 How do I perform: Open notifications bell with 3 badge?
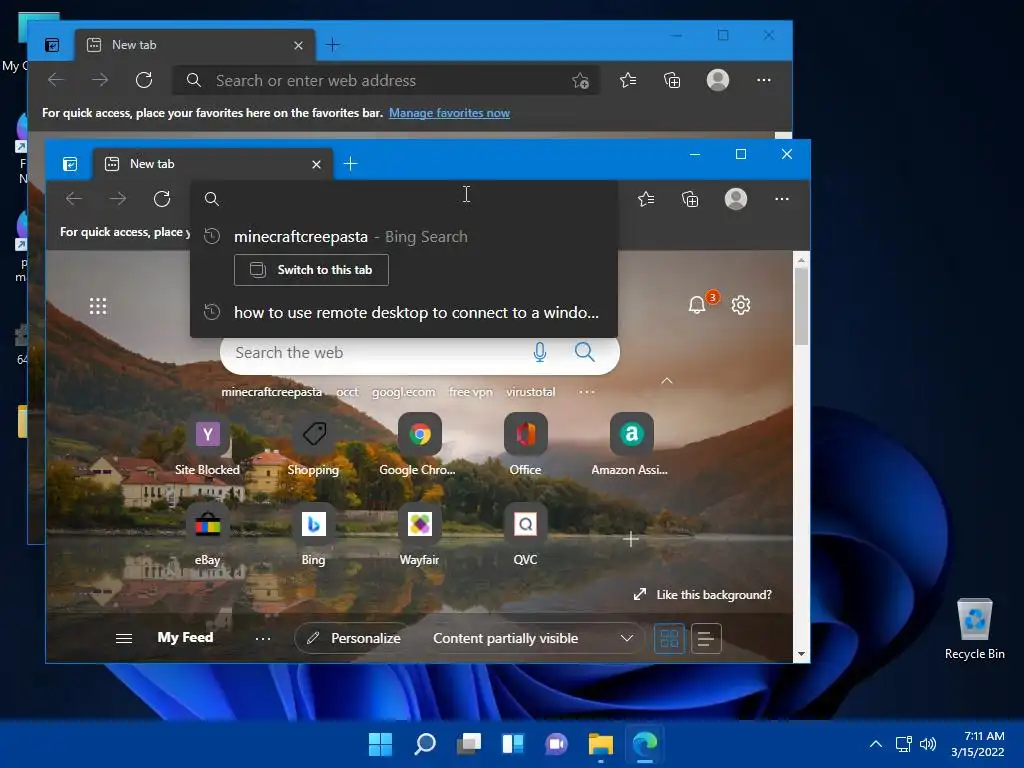pos(697,304)
